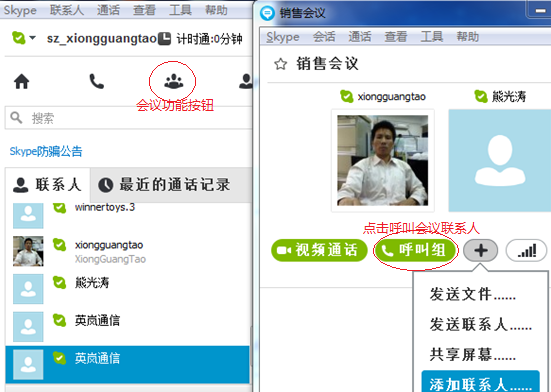Image resolution: width=551 pixels, height=392 pixels.
Task: Choose 发送文件 from the popup menu
Action: pos(473,294)
